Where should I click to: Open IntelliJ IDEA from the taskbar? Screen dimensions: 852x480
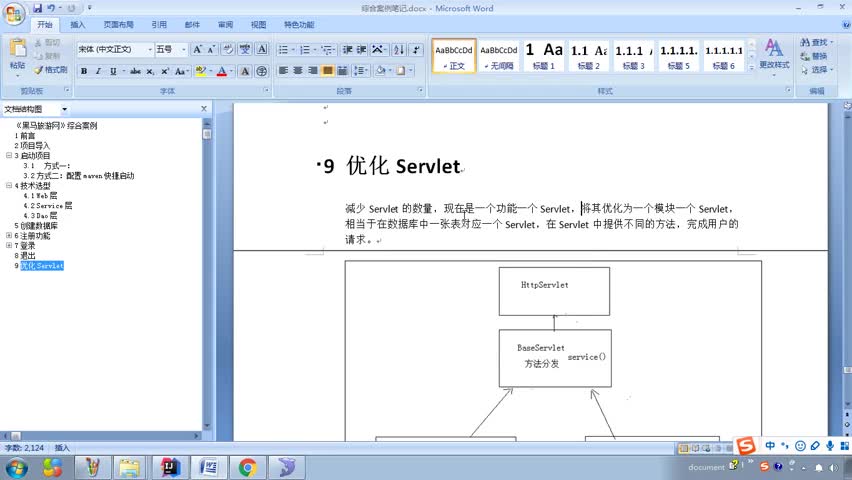(170, 467)
